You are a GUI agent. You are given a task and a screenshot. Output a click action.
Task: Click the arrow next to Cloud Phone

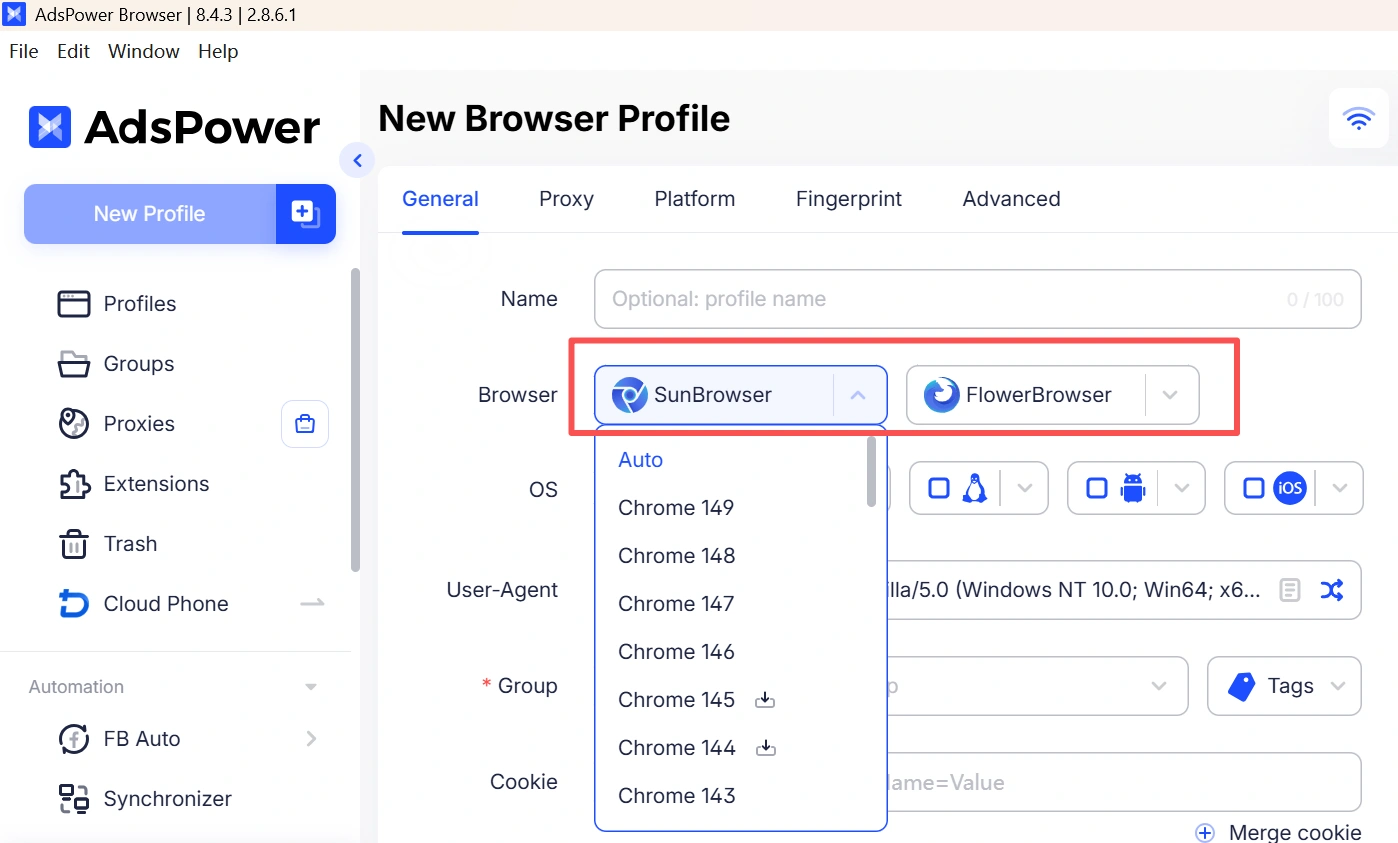pyautogui.click(x=313, y=604)
